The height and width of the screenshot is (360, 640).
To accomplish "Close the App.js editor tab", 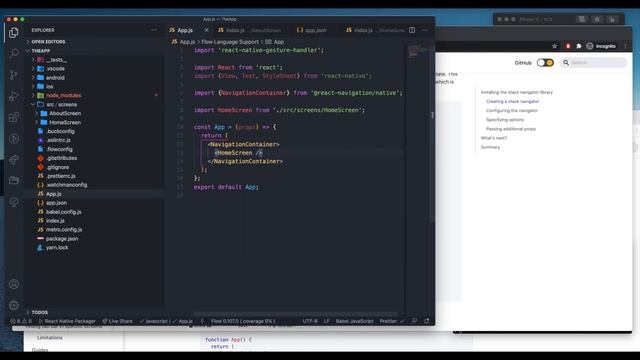I will point(206,30).
